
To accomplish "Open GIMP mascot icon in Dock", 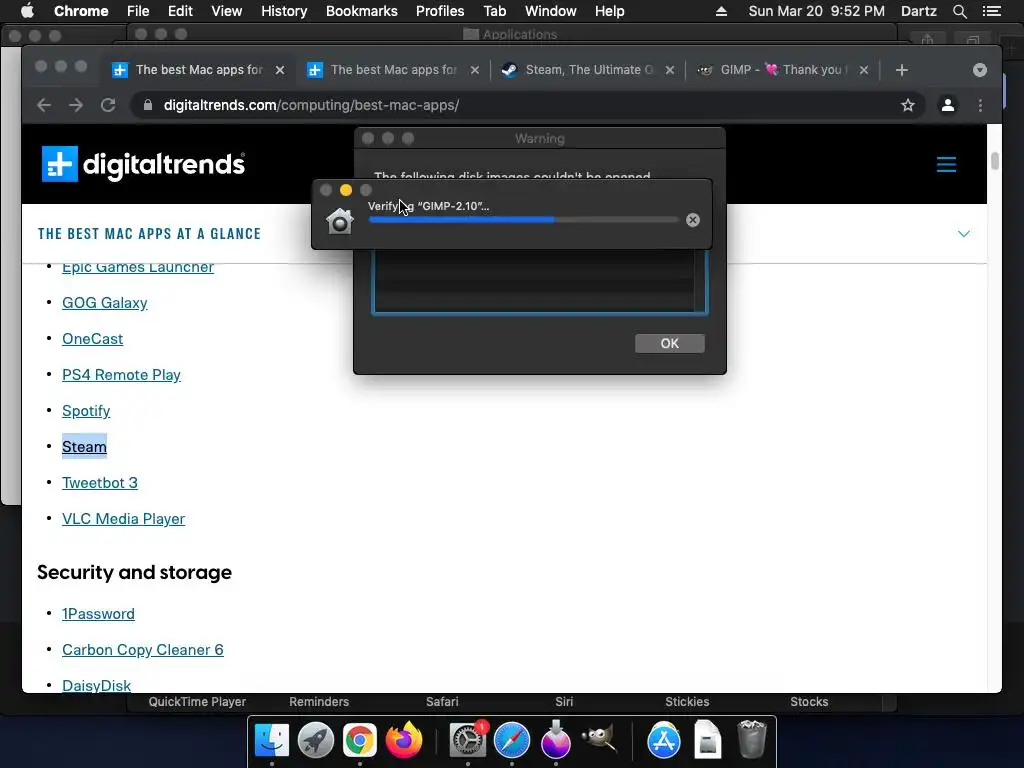I will pyautogui.click(x=600, y=739).
